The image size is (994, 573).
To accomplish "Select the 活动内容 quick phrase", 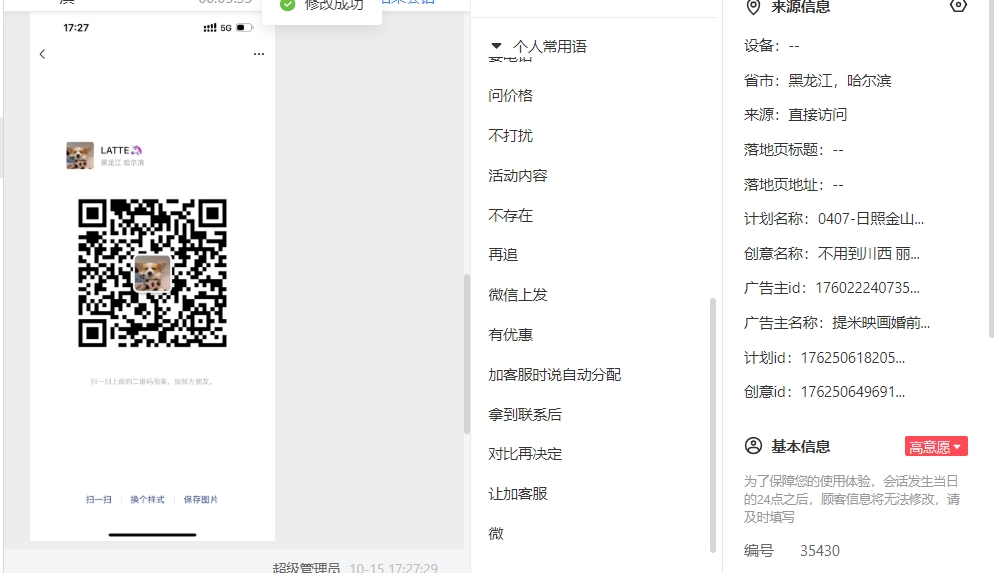I will [517, 176].
